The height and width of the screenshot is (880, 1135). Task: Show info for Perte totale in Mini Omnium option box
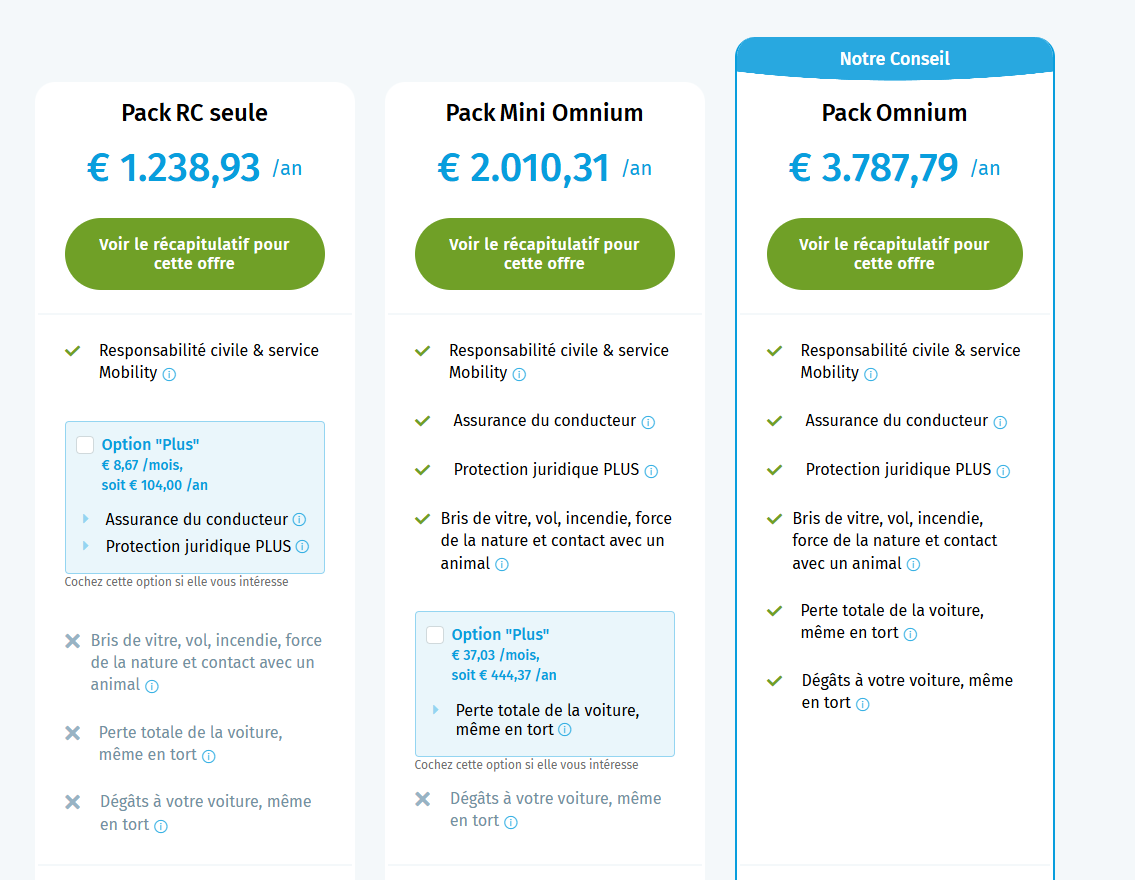[x=565, y=729]
